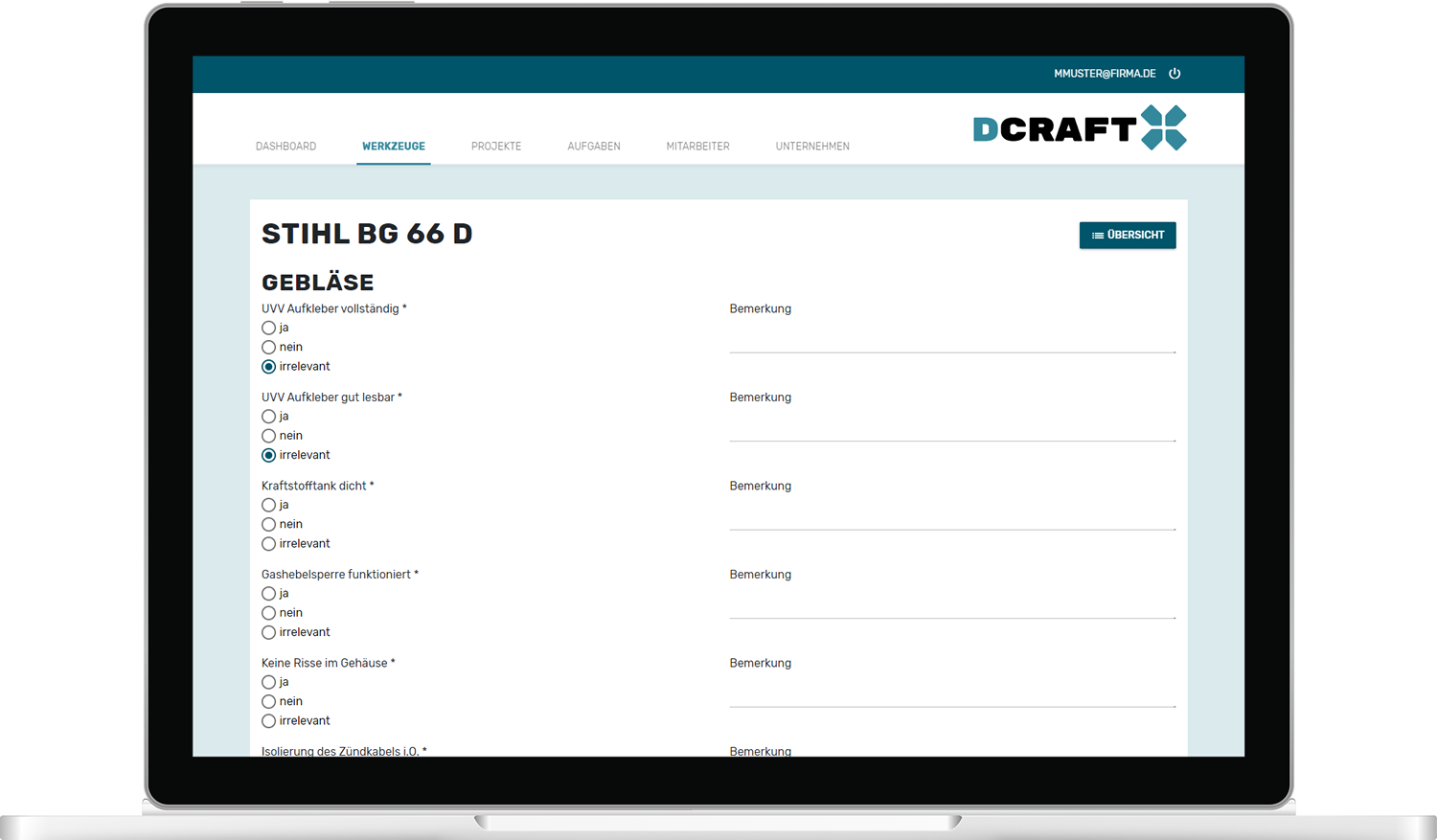Select irrelevant for UVV Aufkleber vollständig
Image resolution: width=1437 pixels, height=840 pixels.
pos(269,367)
